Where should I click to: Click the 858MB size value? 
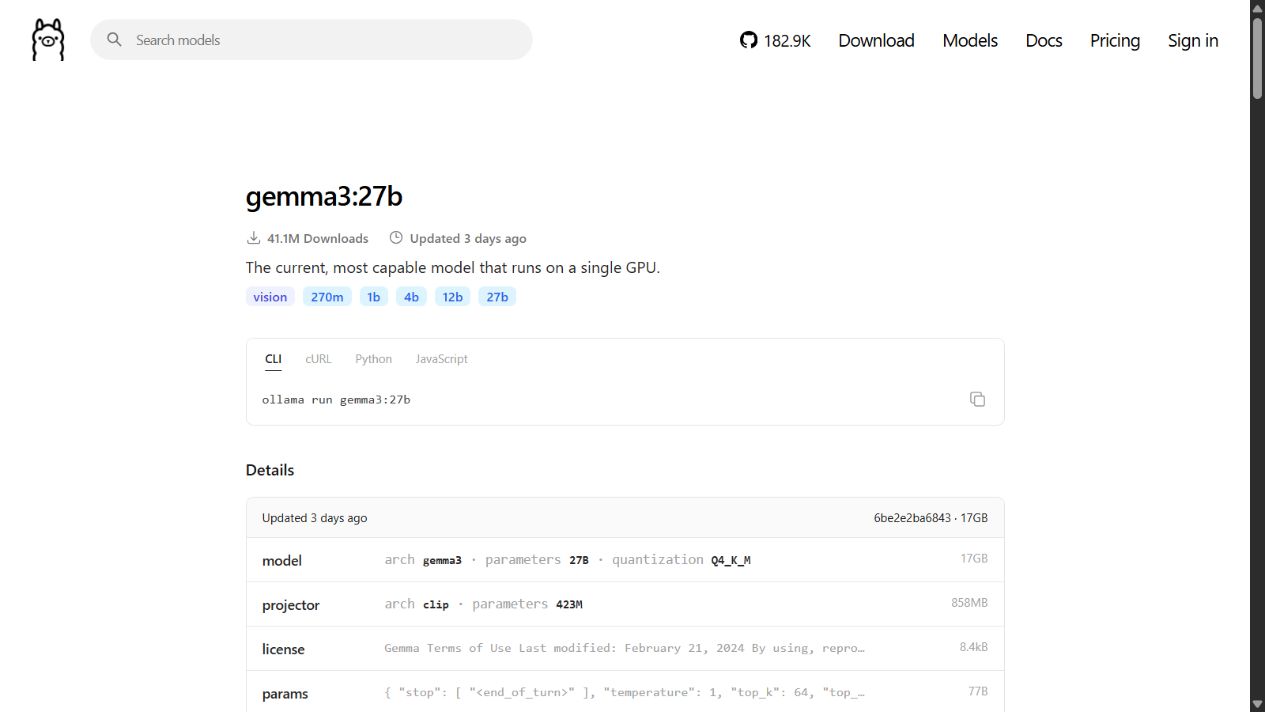coord(969,603)
